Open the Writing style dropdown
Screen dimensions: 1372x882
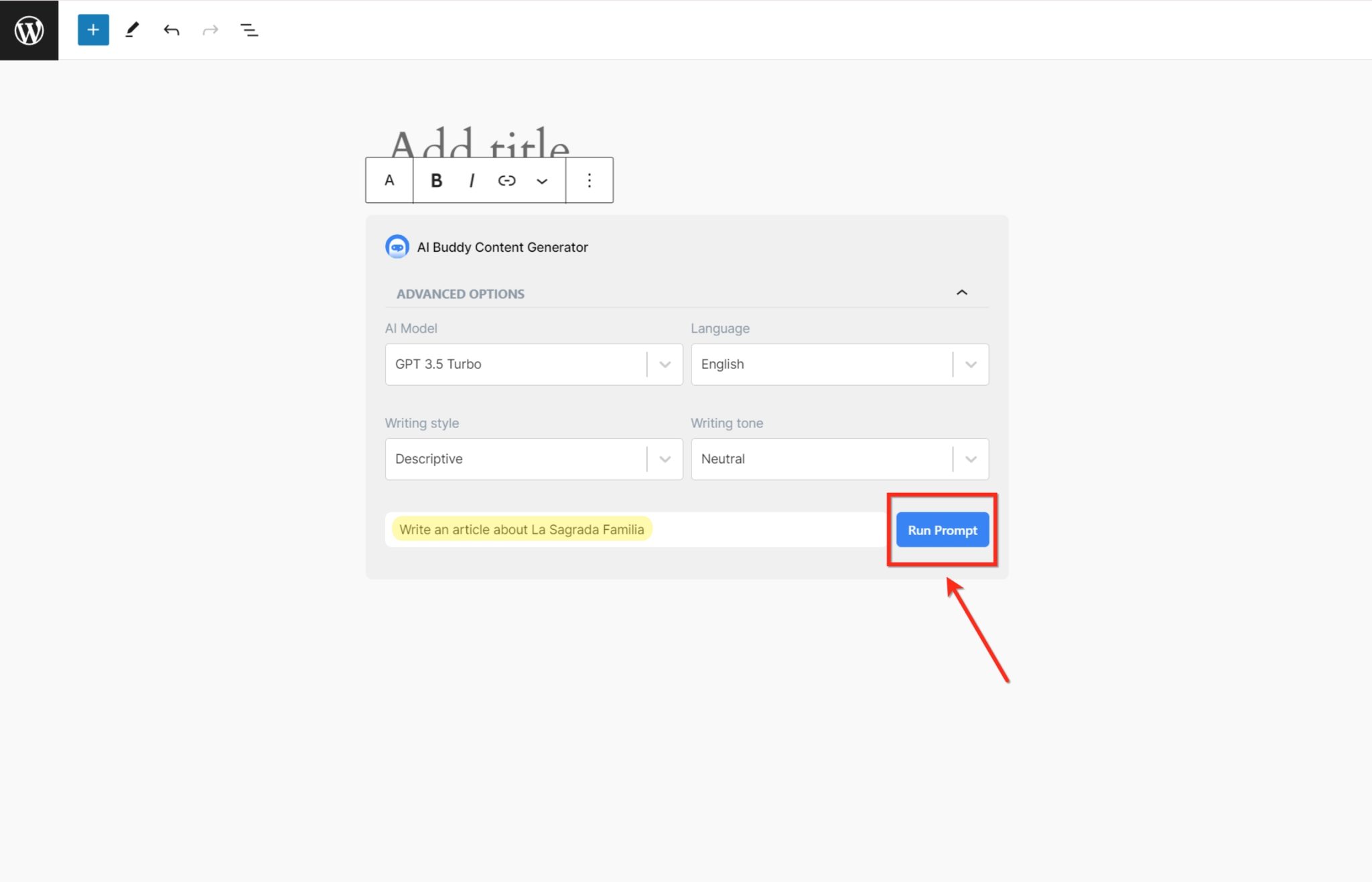(x=533, y=459)
